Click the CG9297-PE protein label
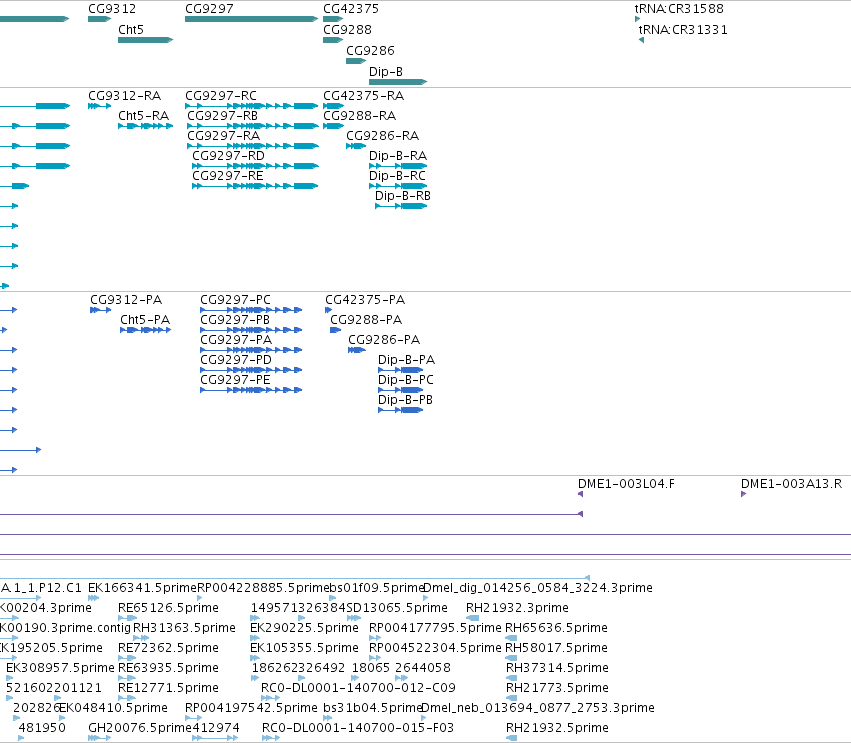Image resolution: width=851 pixels, height=743 pixels. click(x=236, y=380)
